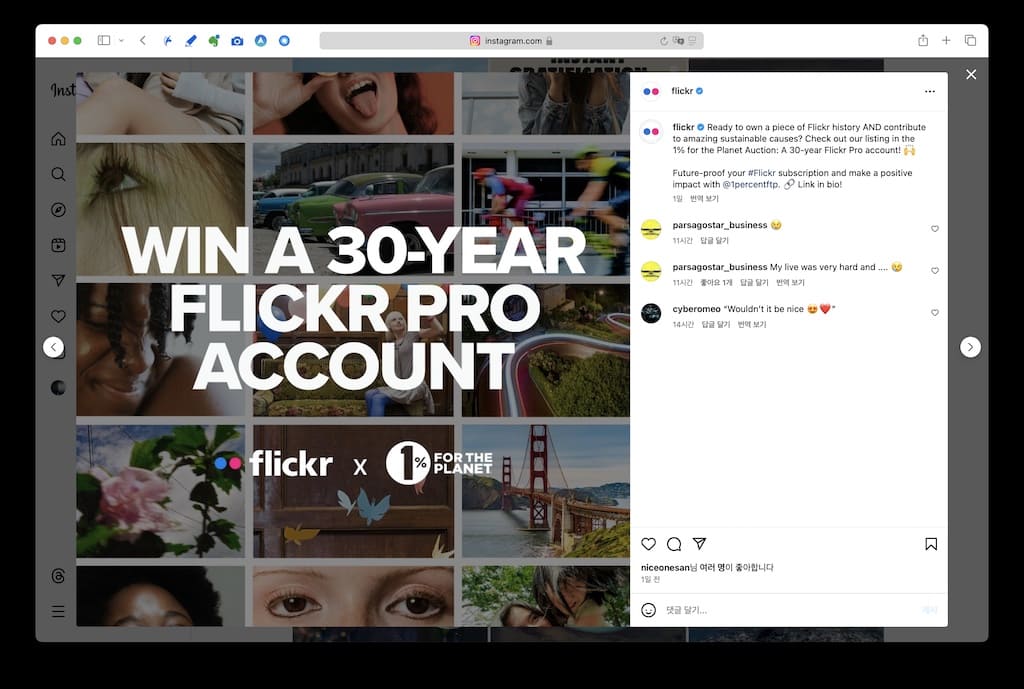Like the post with heart icon
This screenshot has height=689, width=1024.
click(x=648, y=544)
